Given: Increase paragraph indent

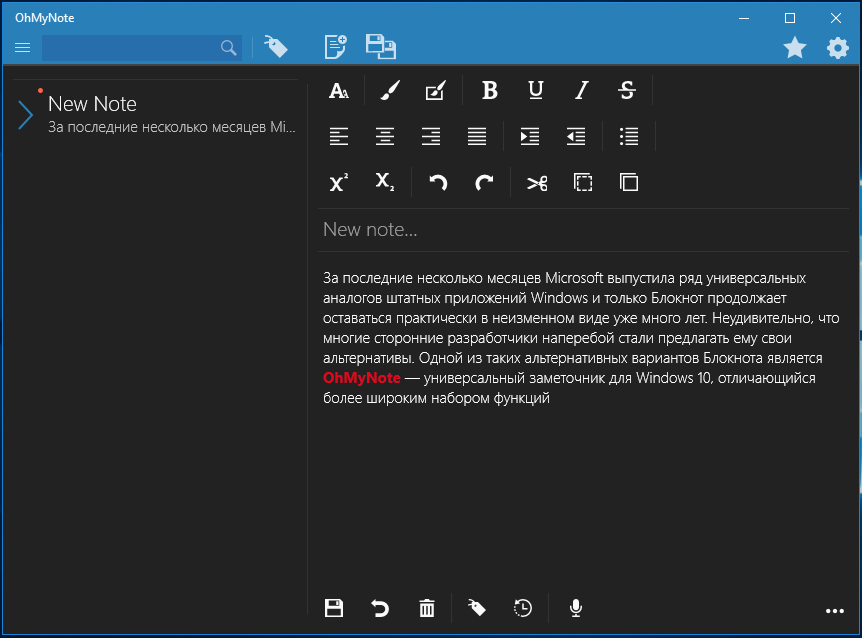Looking at the screenshot, I should pos(530,136).
